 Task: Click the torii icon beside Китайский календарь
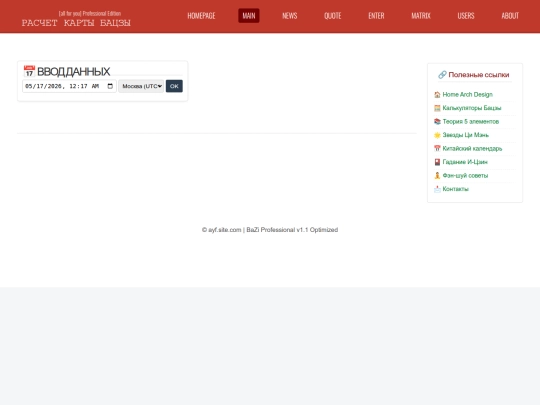tap(437, 148)
